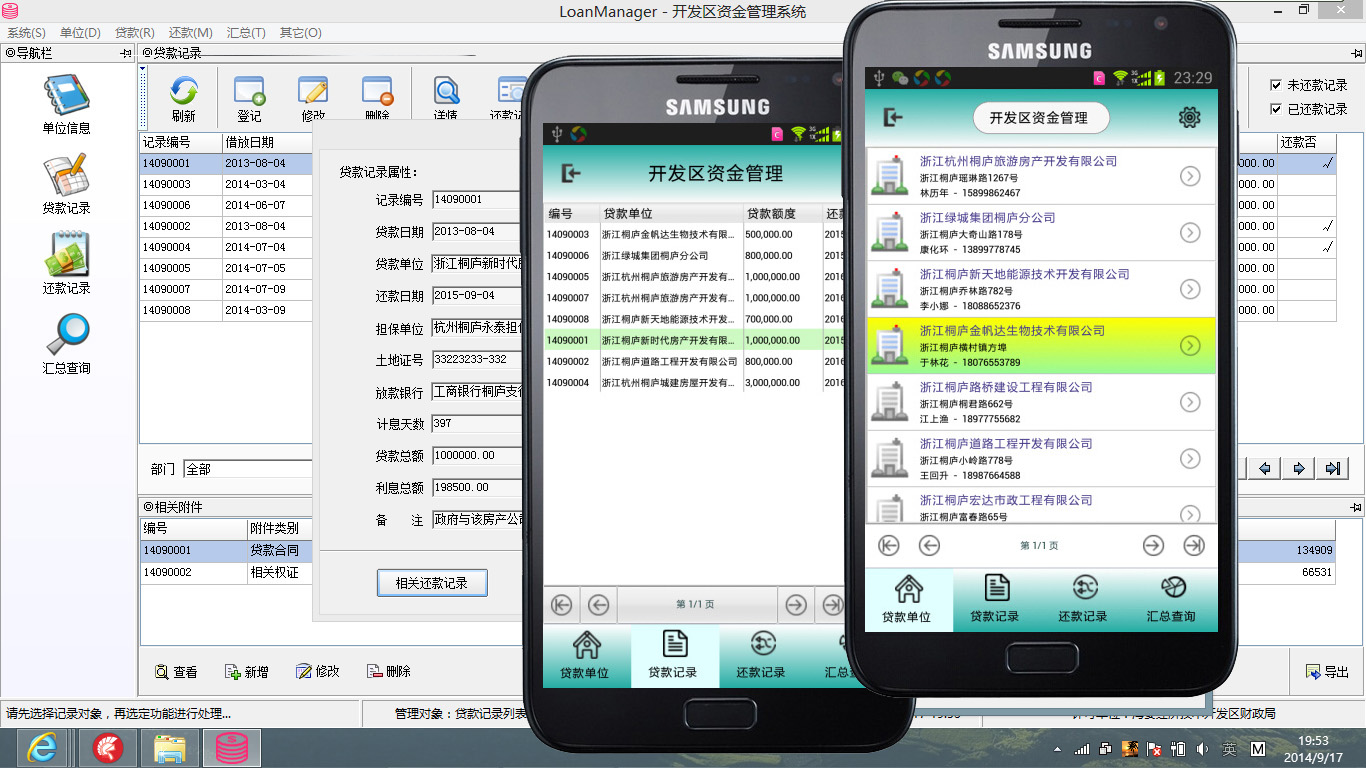This screenshot has height=768, width=1366.
Task: Tap the exit icon on the back phone
Action: (570, 174)
